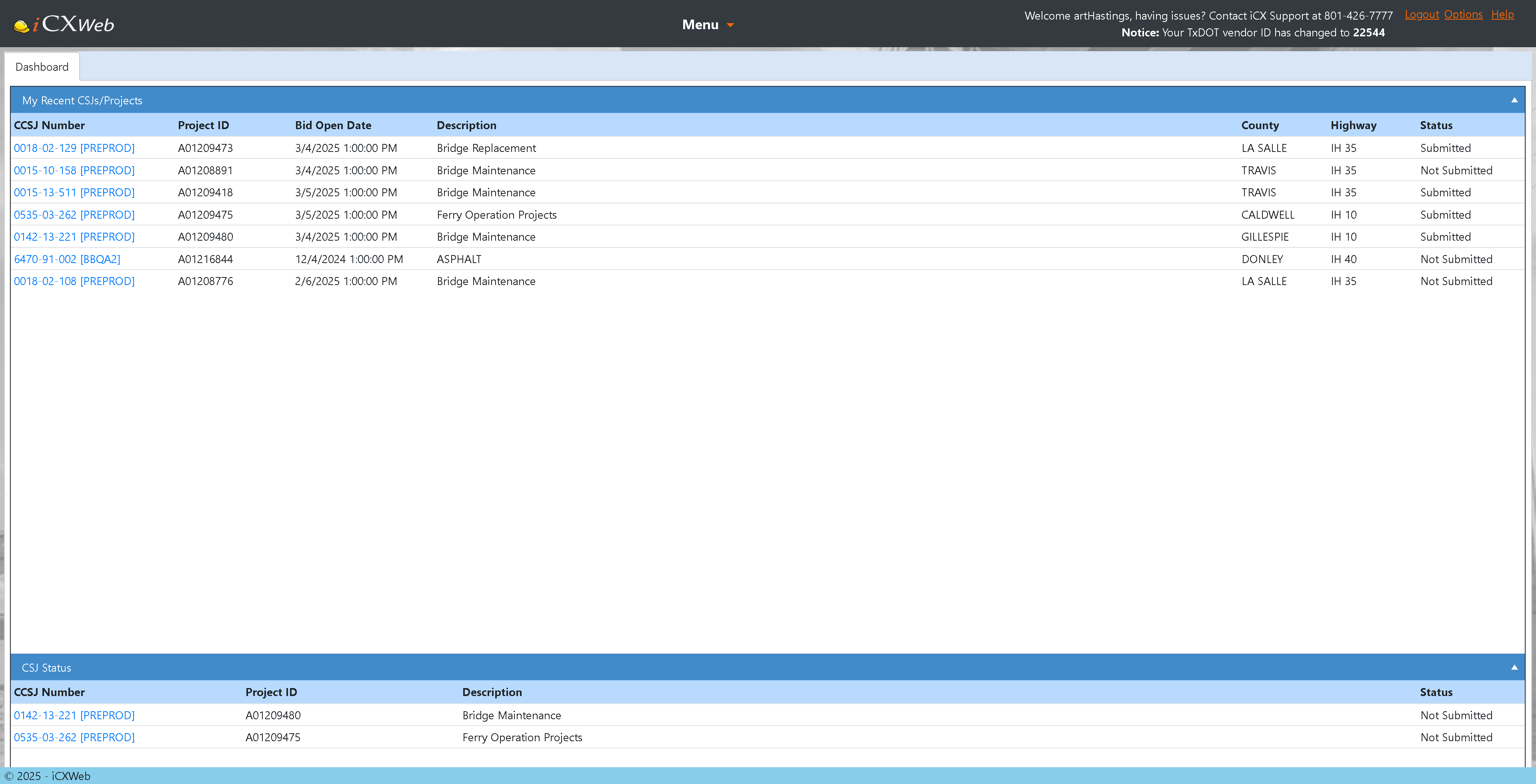Click the Highway column header
The height and width of the screenshot is (784, 1536).
point(1354,125)
